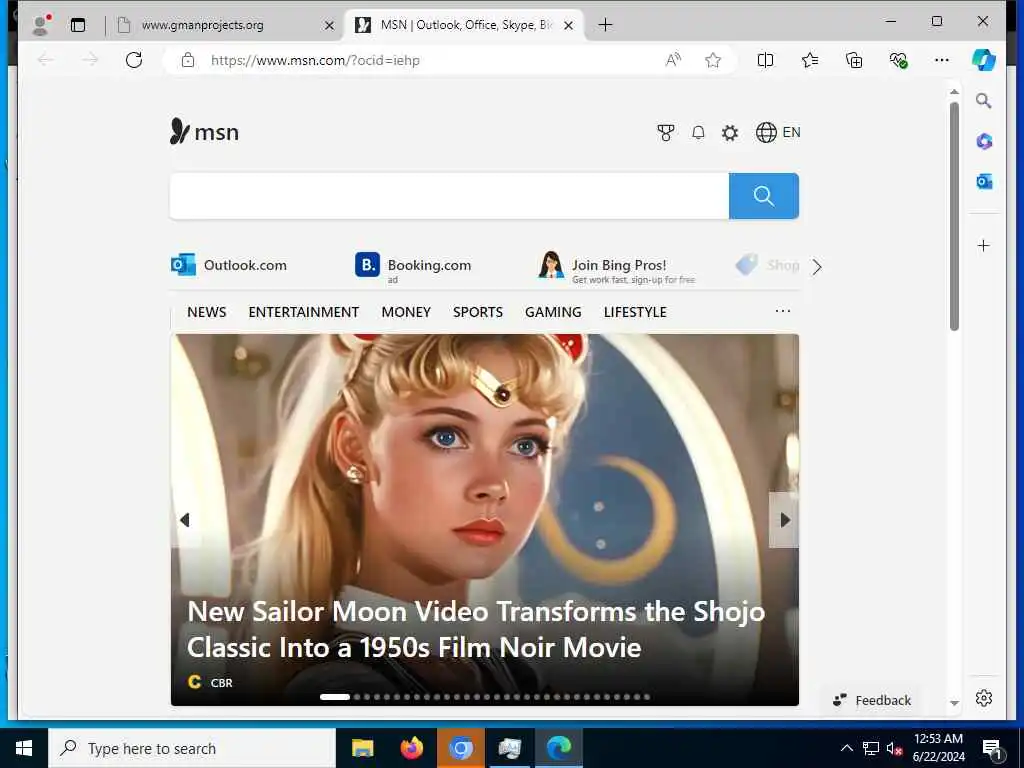The image size is (1024, 768).
Task: Open the Join Bing Pros! link
Action: click(617, 268)
